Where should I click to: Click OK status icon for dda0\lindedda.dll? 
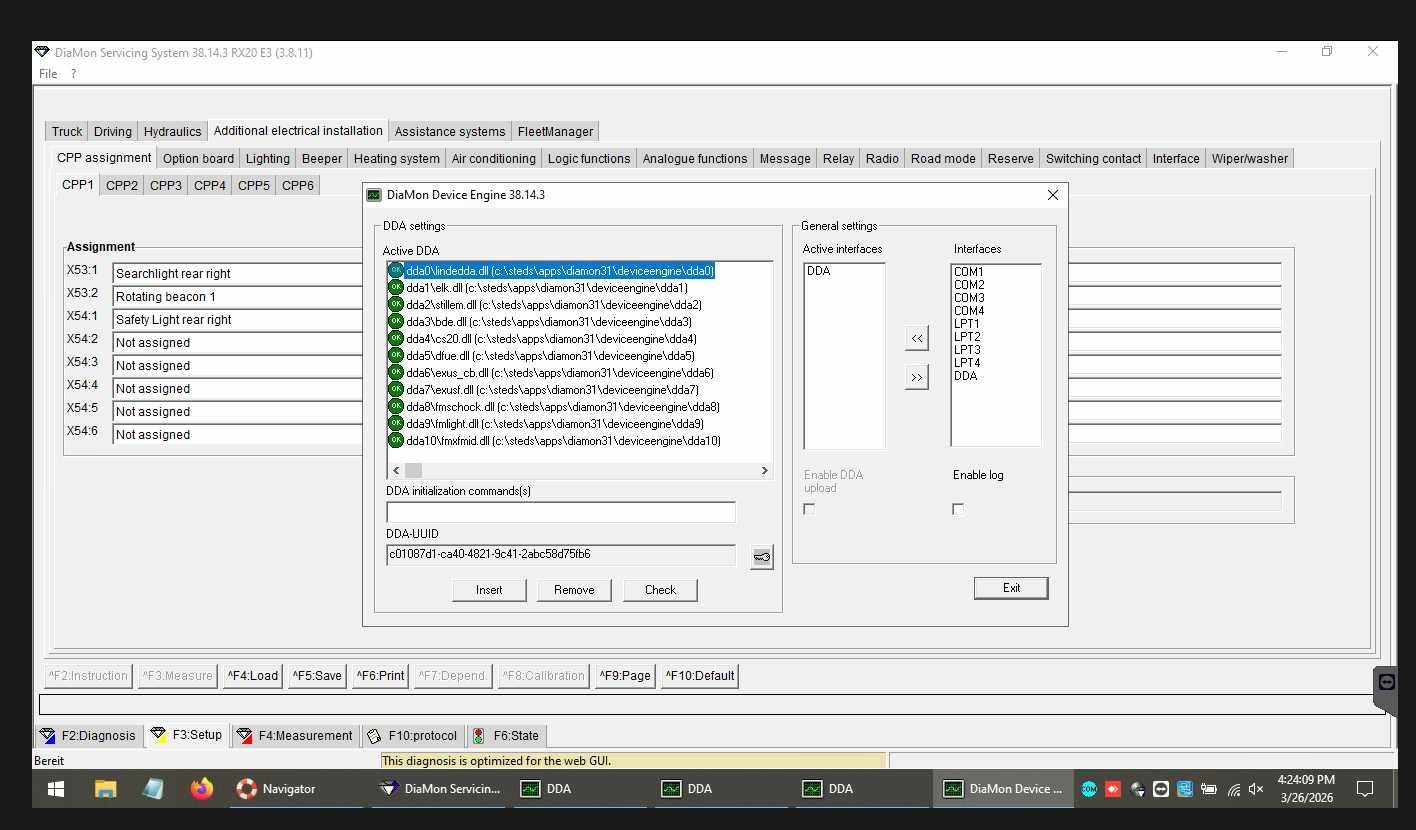(x=396, y=271)
